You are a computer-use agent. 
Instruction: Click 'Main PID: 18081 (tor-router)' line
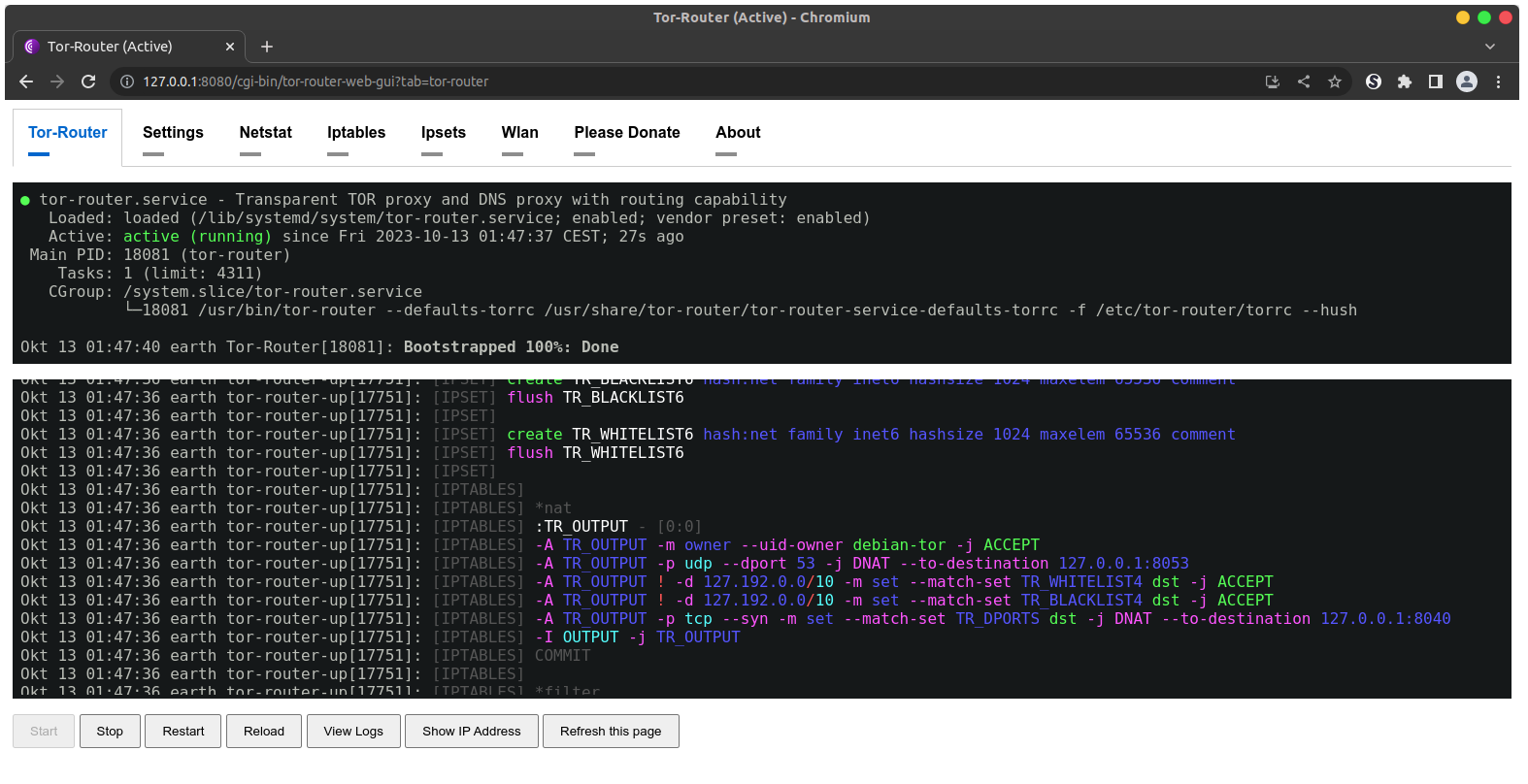160,255
